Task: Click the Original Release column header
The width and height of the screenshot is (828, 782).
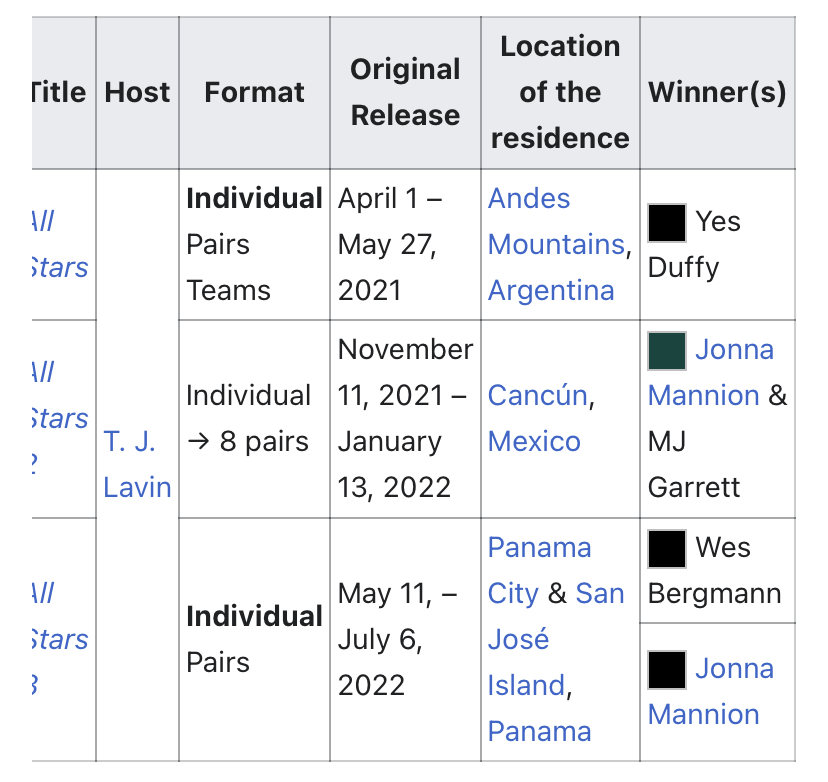Action: point(405,92)
